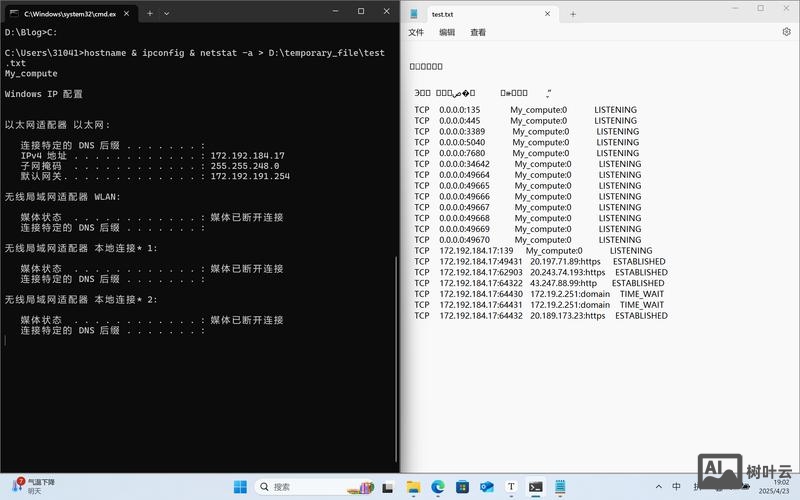Open File Explorer from taskbar
This screenshot has height=500, width=800.
pos(413,487)
